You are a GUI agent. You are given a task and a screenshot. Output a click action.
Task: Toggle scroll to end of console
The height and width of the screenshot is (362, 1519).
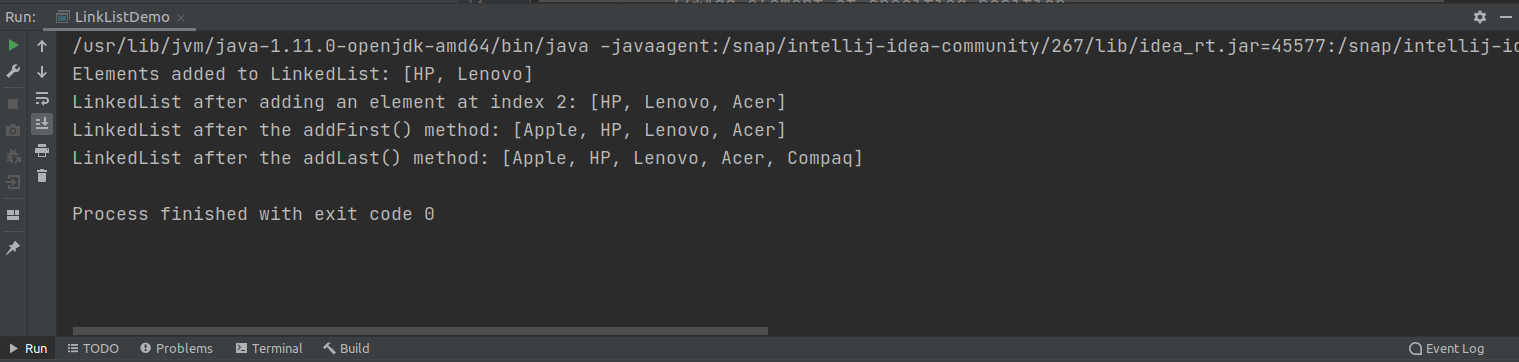[42, 124]
